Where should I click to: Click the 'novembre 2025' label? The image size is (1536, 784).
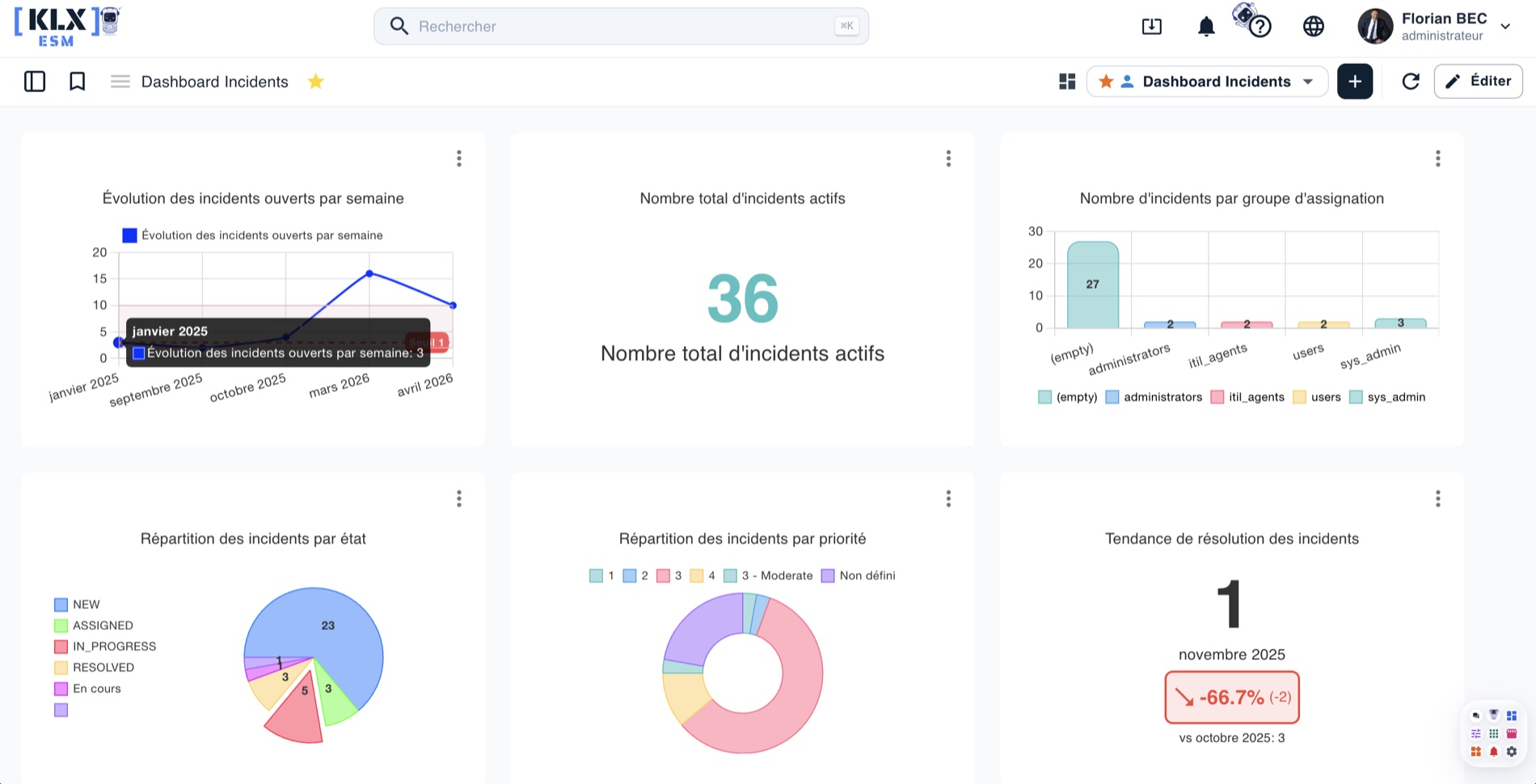pyautogui.click(x=1231, y=655)
